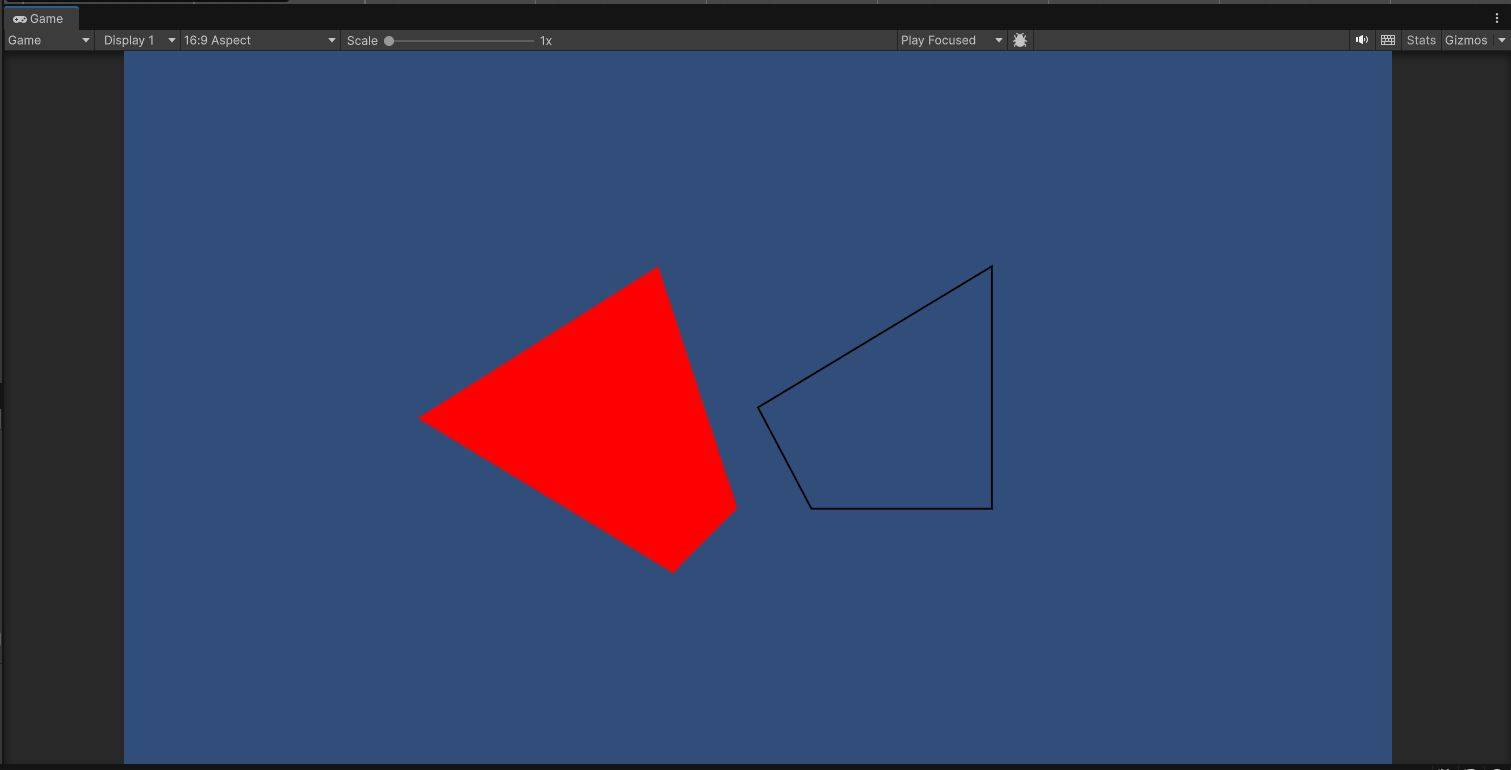Screen dimensions: 1511x770
Task: Click the 1x scale value
Action: (x=546, y=41)
